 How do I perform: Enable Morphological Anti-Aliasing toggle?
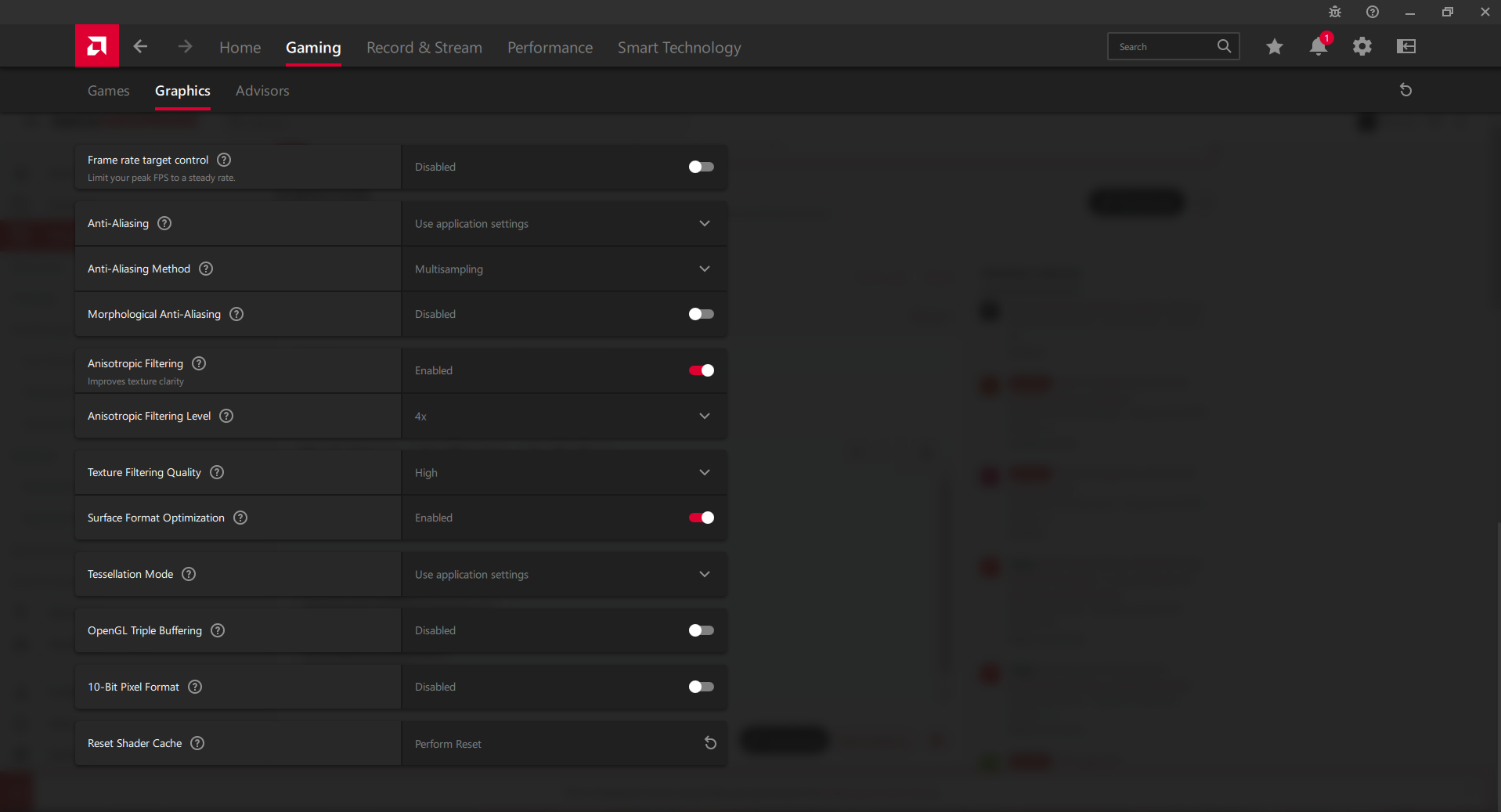[702, 314]
